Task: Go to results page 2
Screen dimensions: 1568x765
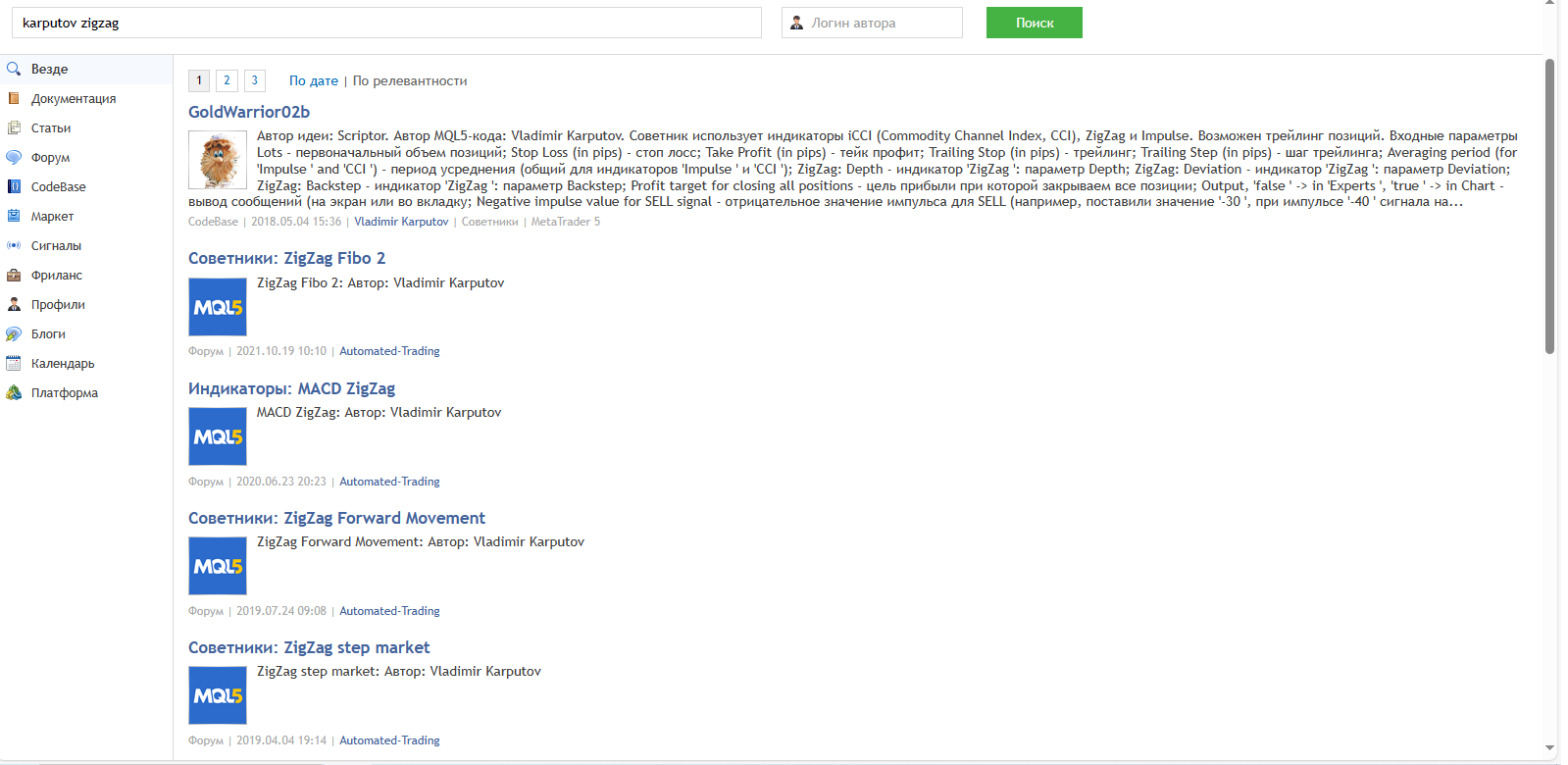Action: coord(227,80)
